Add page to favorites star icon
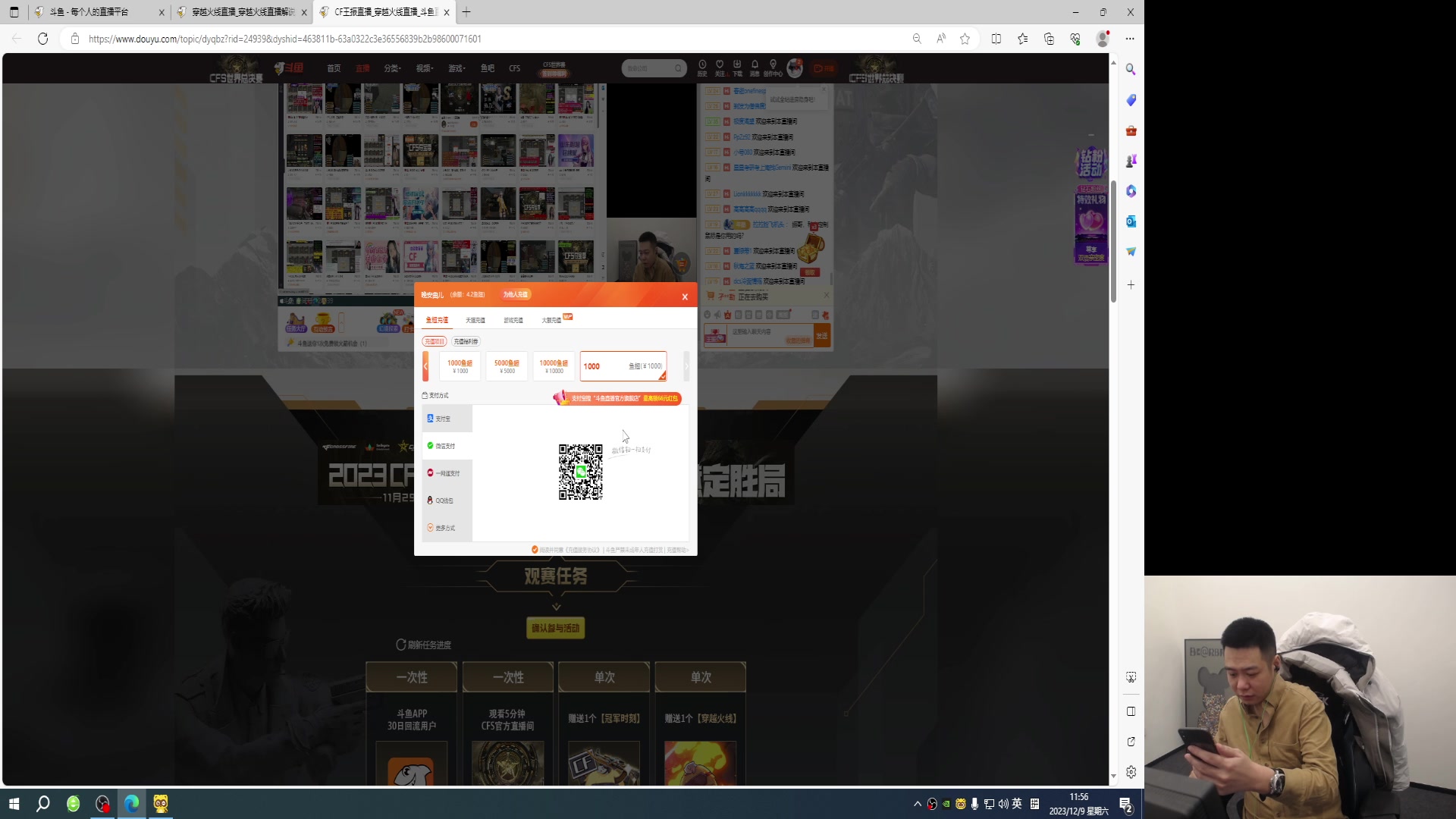The image size is (1456, 819). coord(965,39)
